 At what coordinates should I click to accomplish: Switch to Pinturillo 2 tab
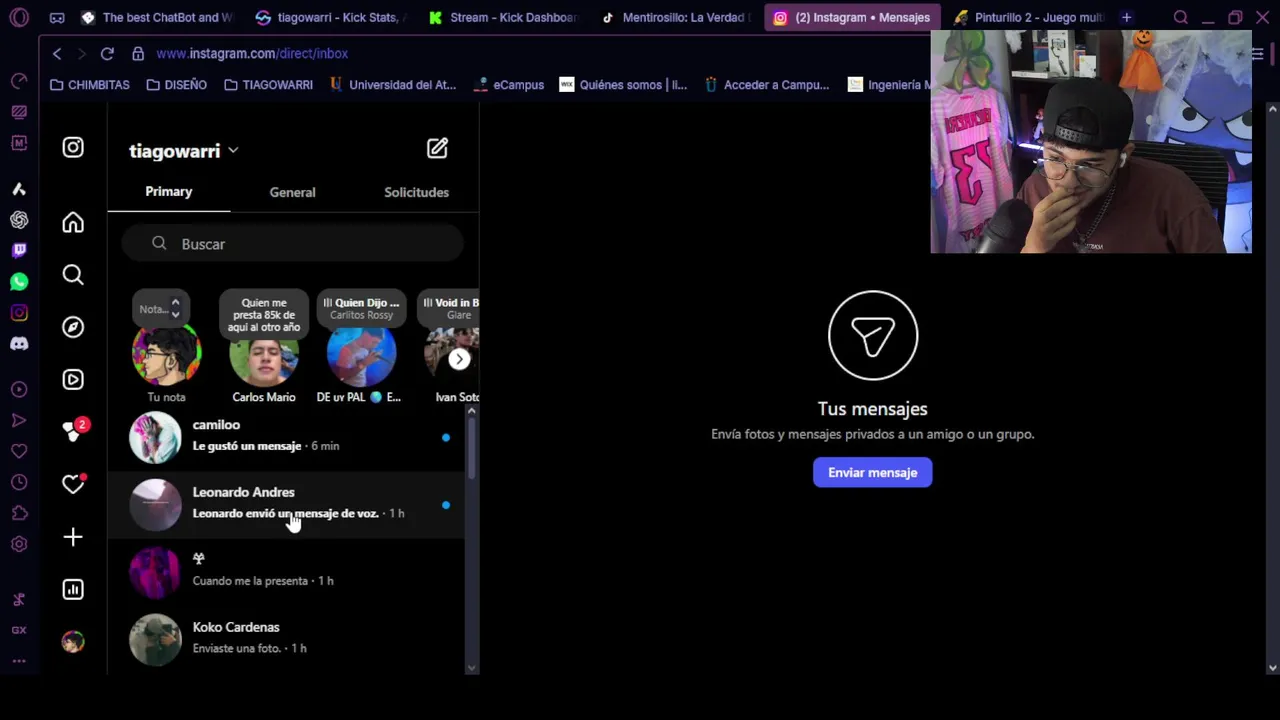click(1028, 17)
